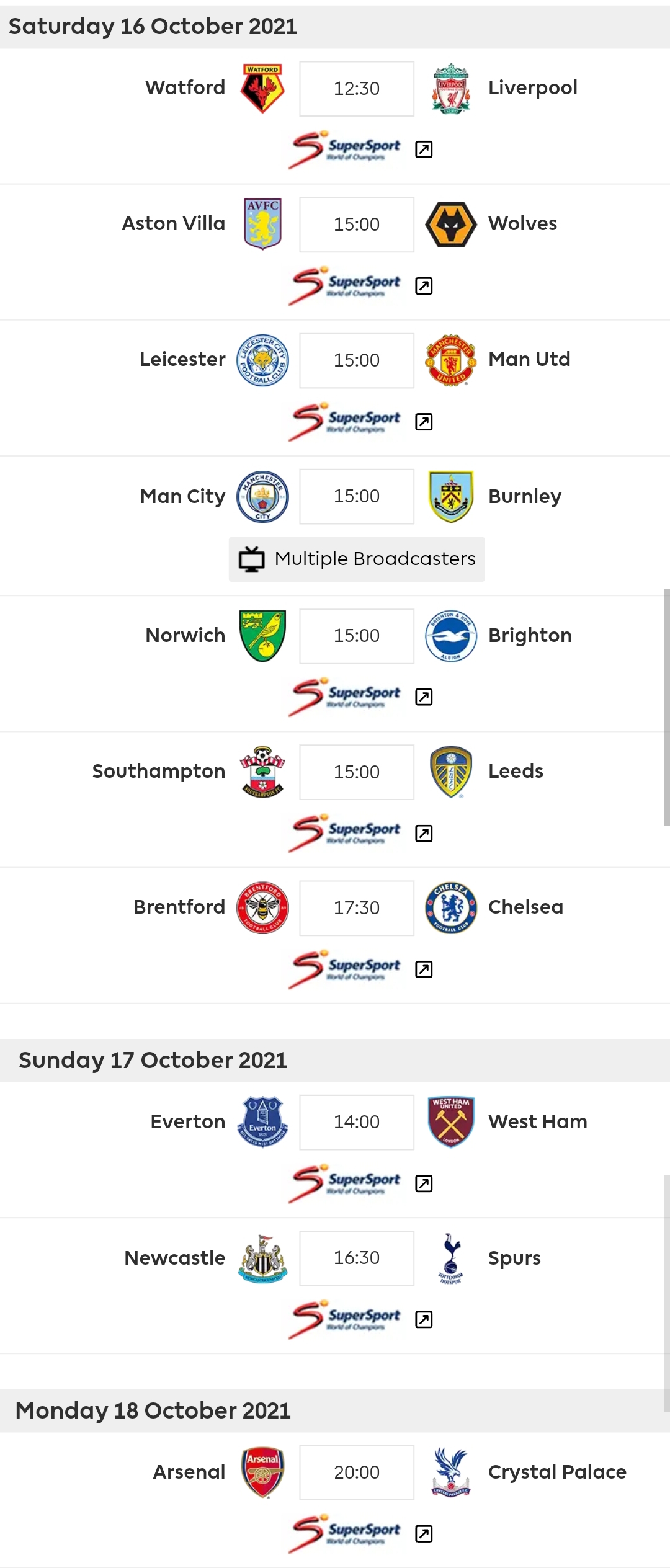The image size is (670, 1568).
Task: Click the Watford club crest
Action: tap(262, 89)
